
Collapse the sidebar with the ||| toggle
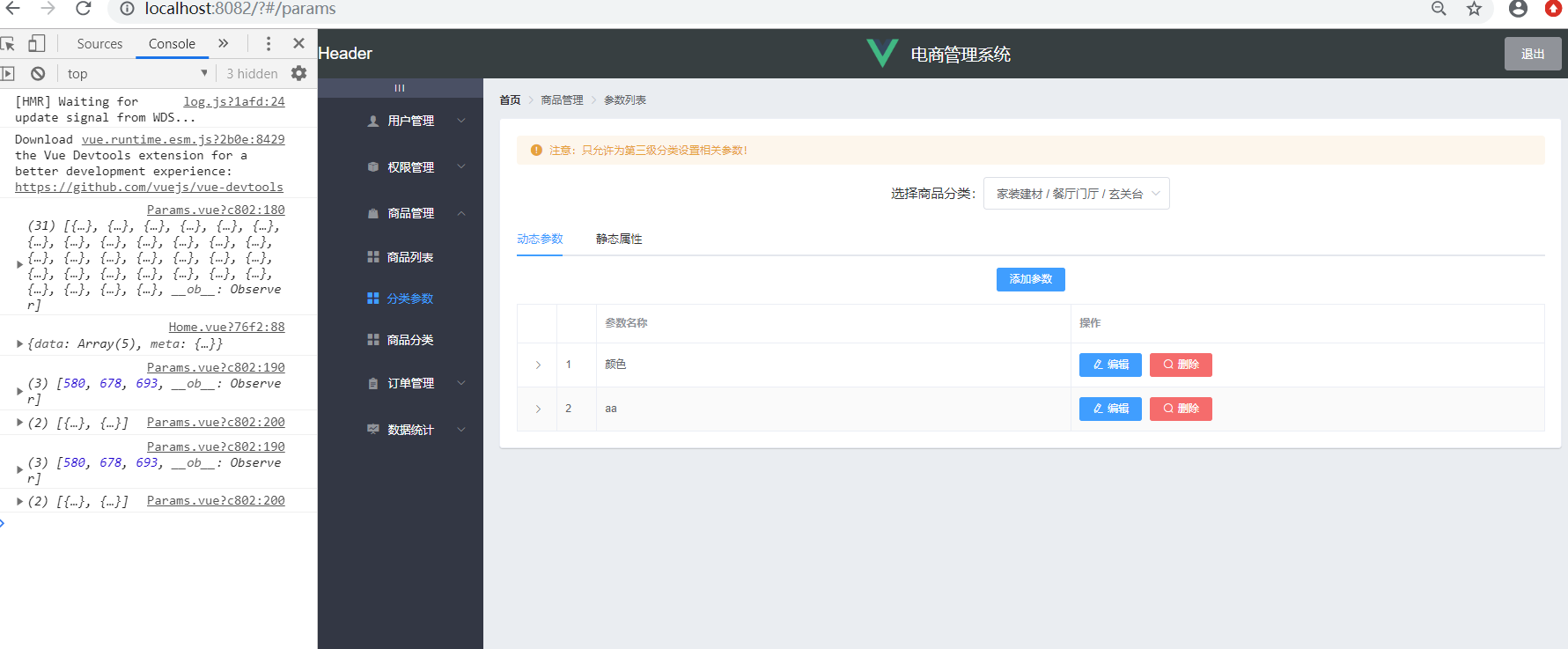[400, 88]
